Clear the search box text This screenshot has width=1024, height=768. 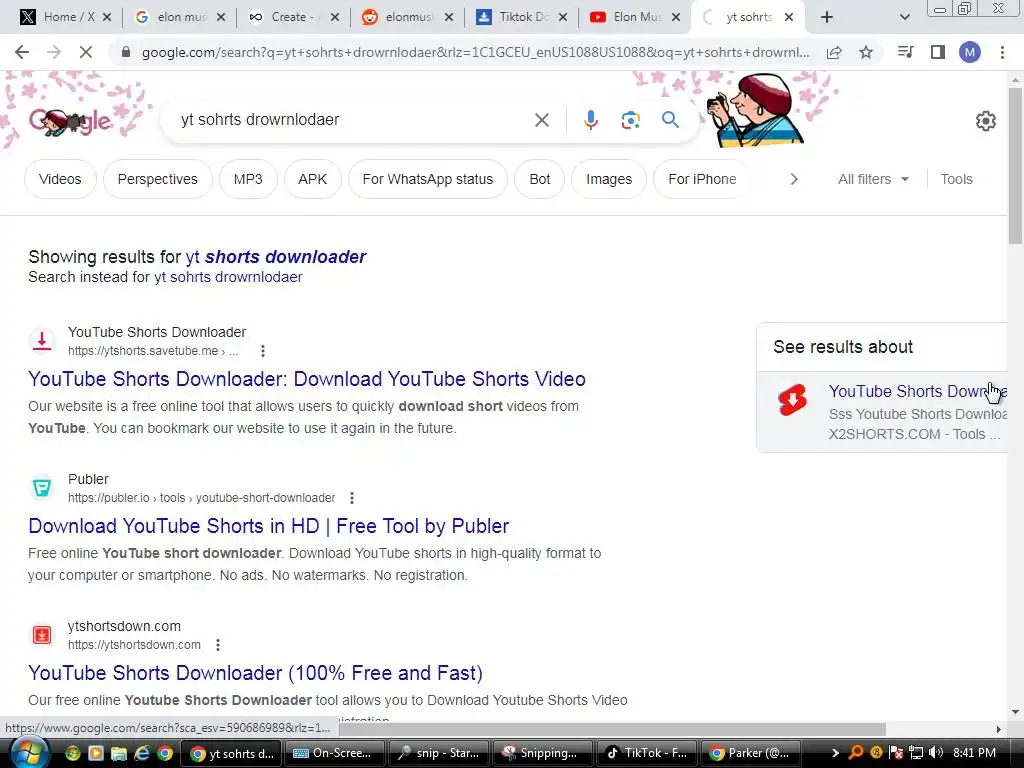pos(541,120)
